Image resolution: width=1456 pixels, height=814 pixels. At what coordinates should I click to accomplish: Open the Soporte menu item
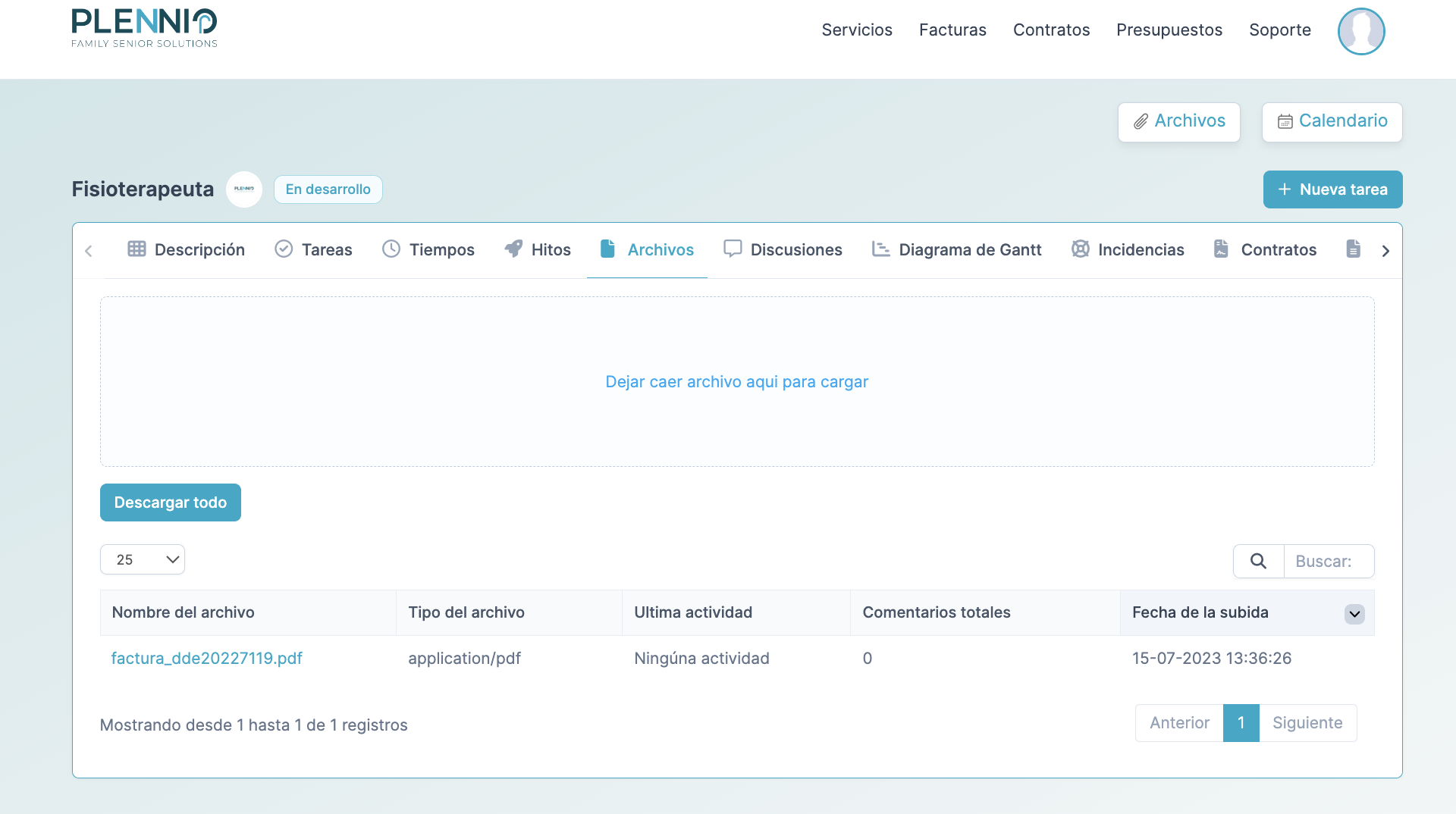pos(1280,30)
